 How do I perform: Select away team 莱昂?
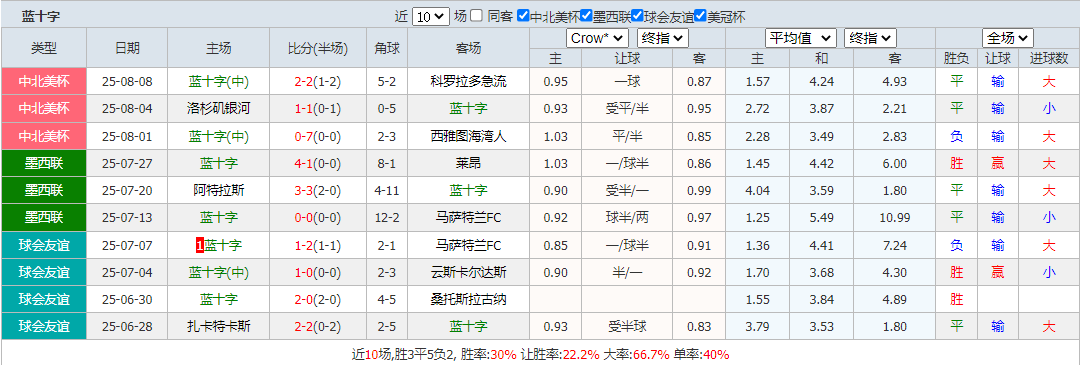click(x=468, y=164)
